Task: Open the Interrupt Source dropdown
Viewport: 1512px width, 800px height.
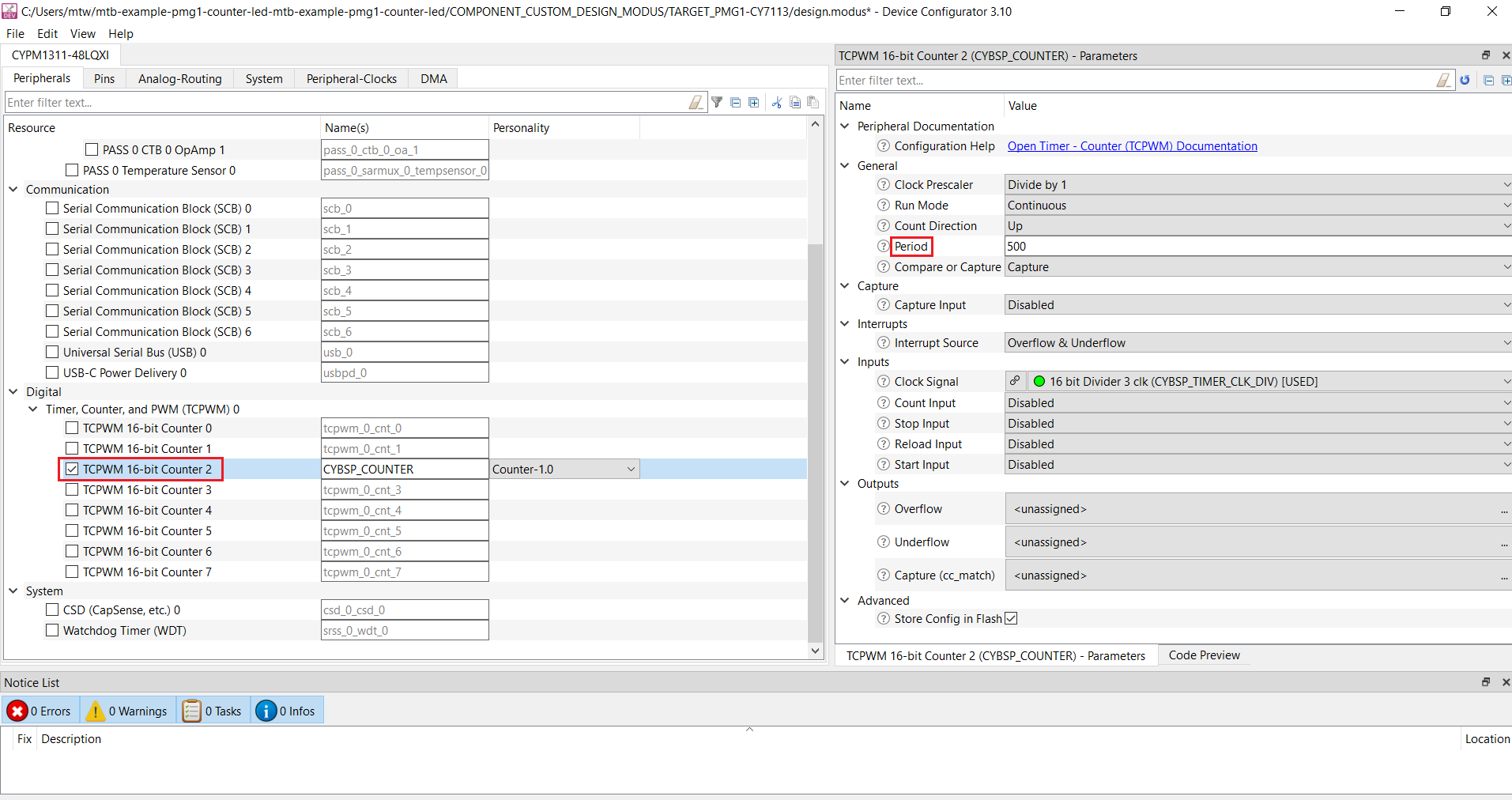Action: pyautogui.click(x=1258, y=343)
